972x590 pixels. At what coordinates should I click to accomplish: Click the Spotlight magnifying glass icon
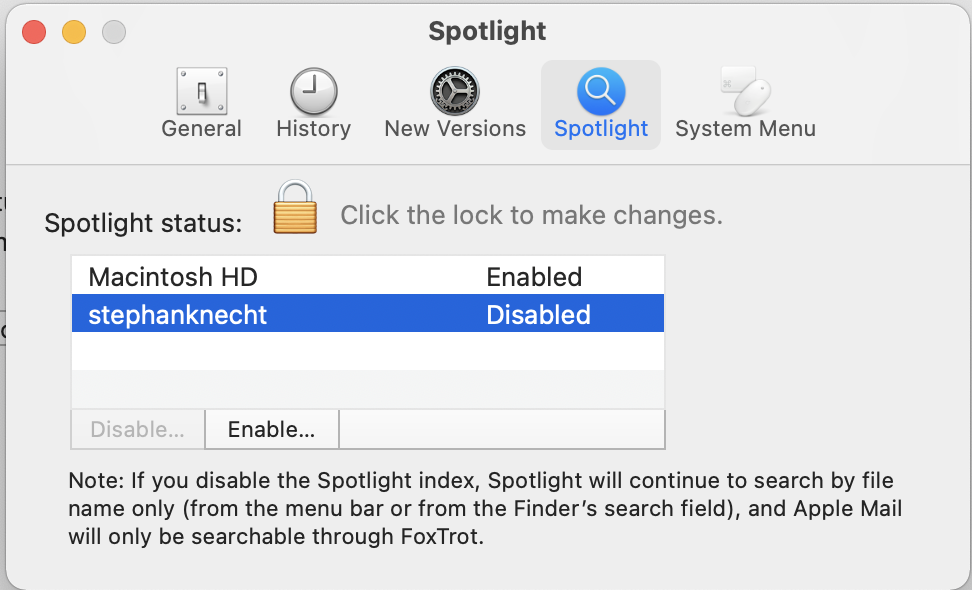(x=601, y=92)
